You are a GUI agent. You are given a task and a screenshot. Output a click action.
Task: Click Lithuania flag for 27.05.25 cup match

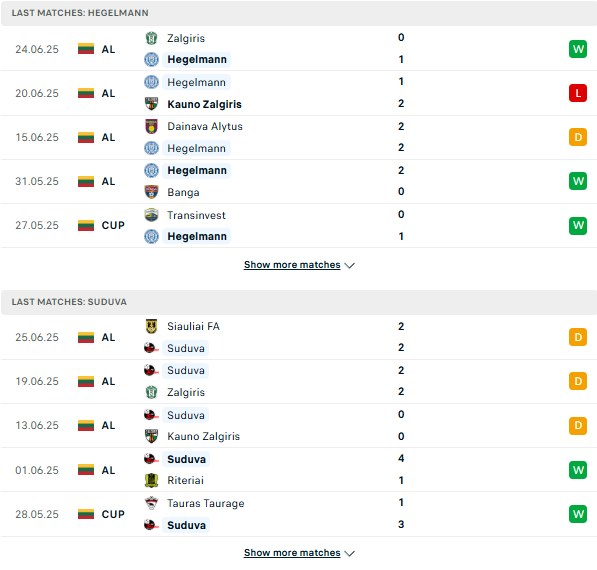(x=86, y=225)
